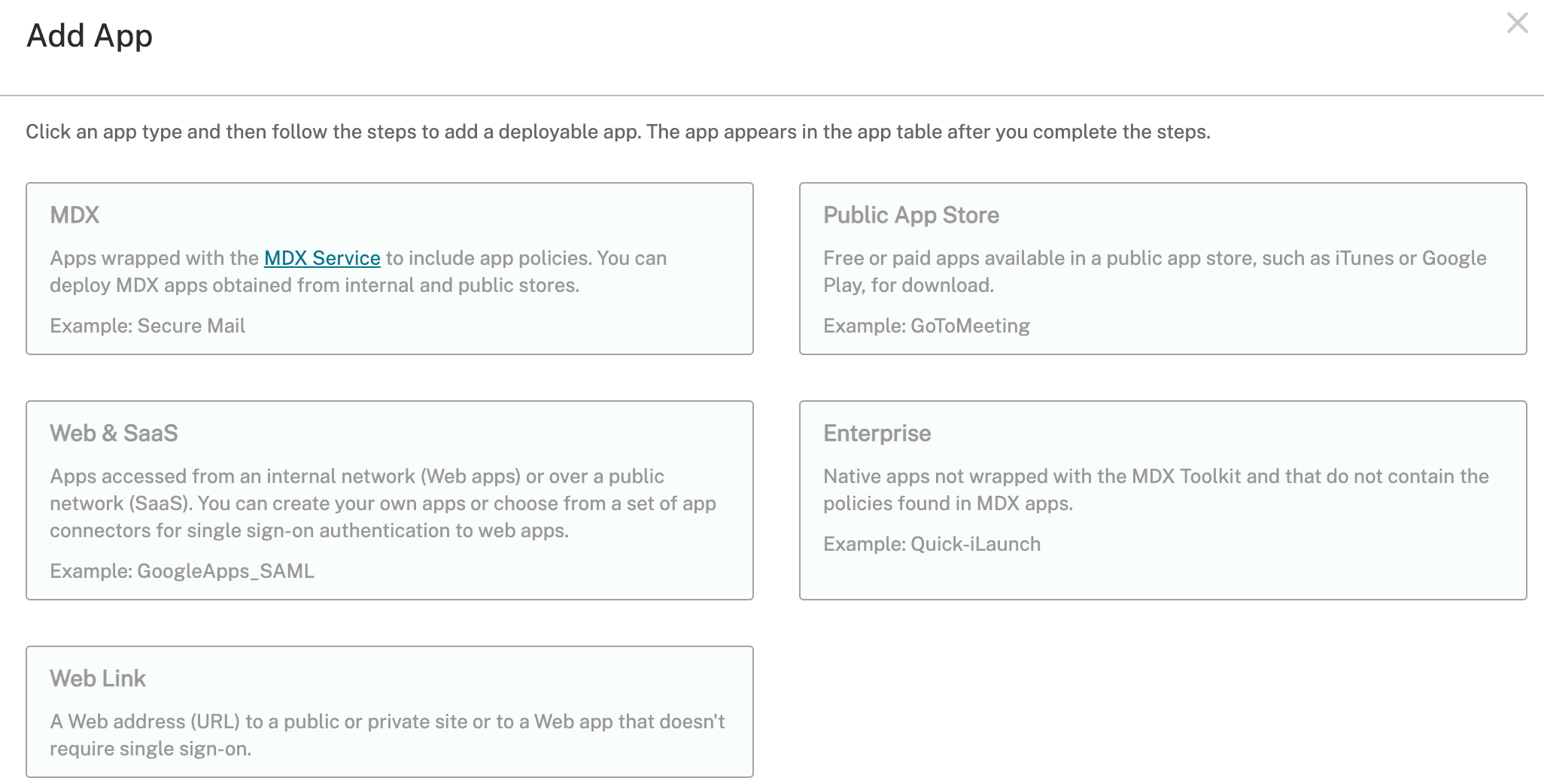Image resolution: width=1544 pixels, height=784 pixels.
Task: Choose the Public App Store heading
Action: [910, 215]
